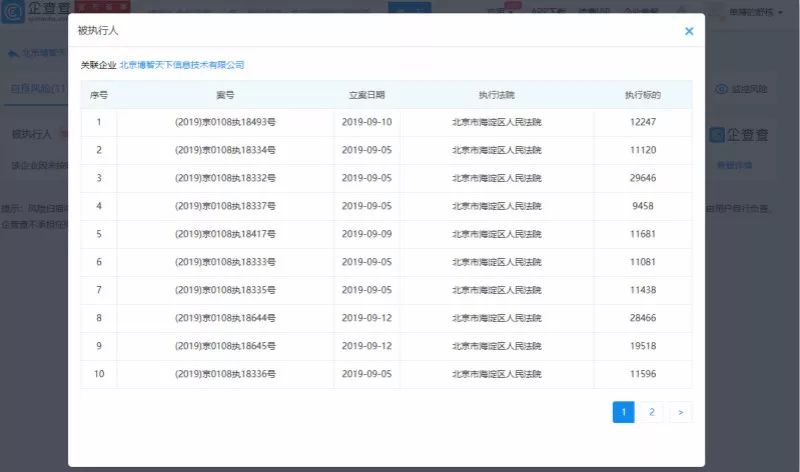The image size is (800, 472).
Task: Click the back arrow beside company name
Action: [x=13, y=53]
